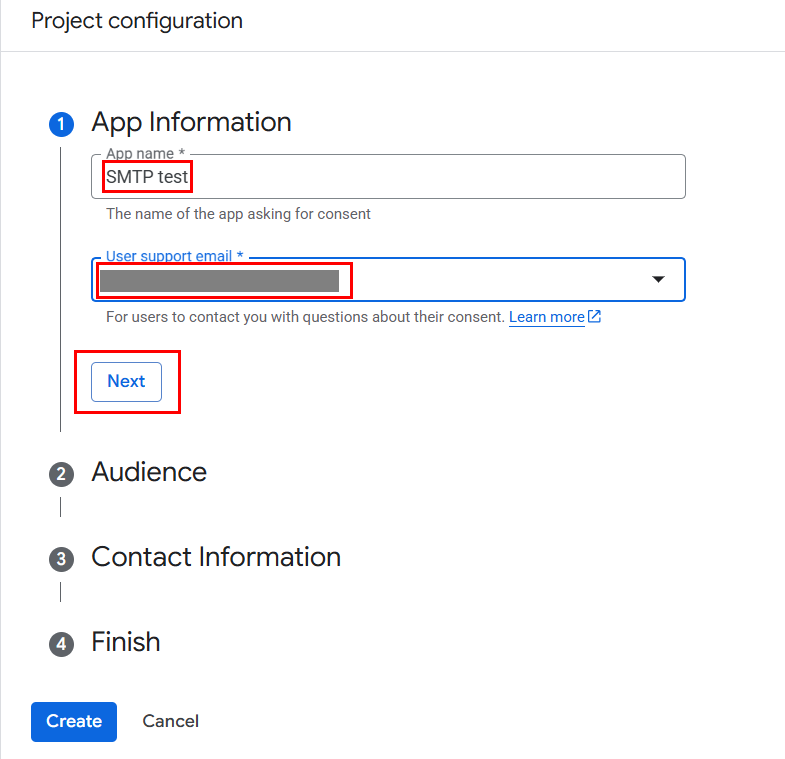
Task: Click the step 1 number circle icon
Action: (62, 124)
